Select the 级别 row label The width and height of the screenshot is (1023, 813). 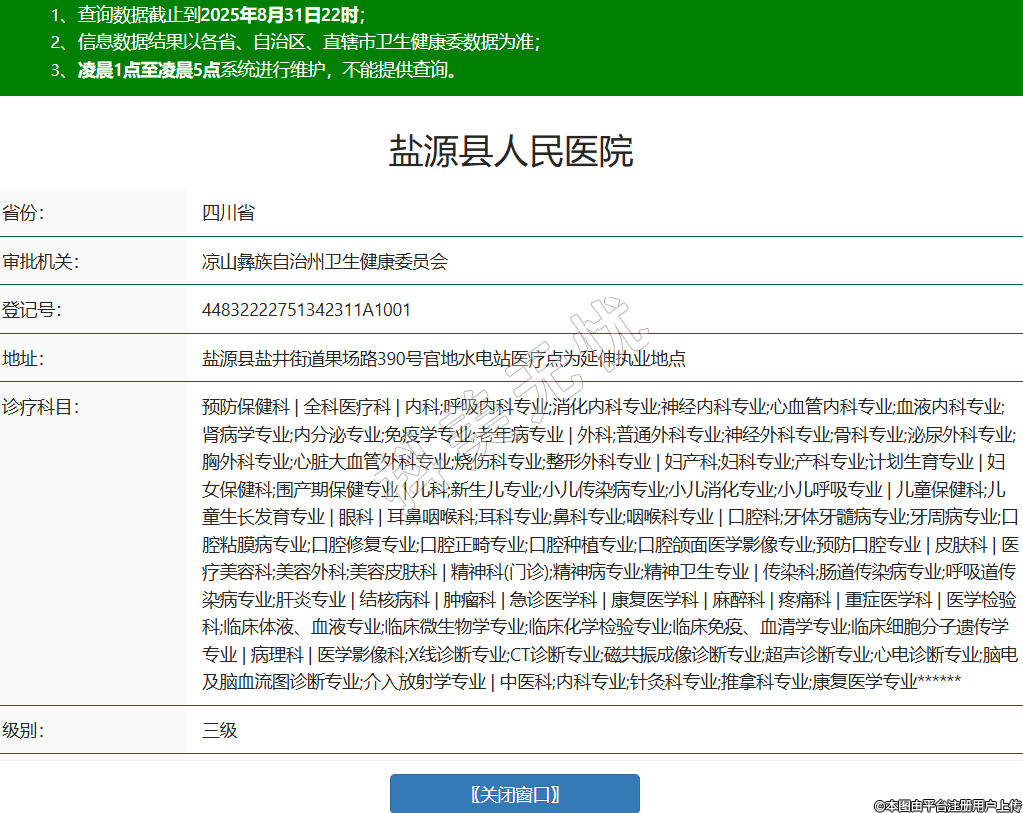[x=24, y=730]
